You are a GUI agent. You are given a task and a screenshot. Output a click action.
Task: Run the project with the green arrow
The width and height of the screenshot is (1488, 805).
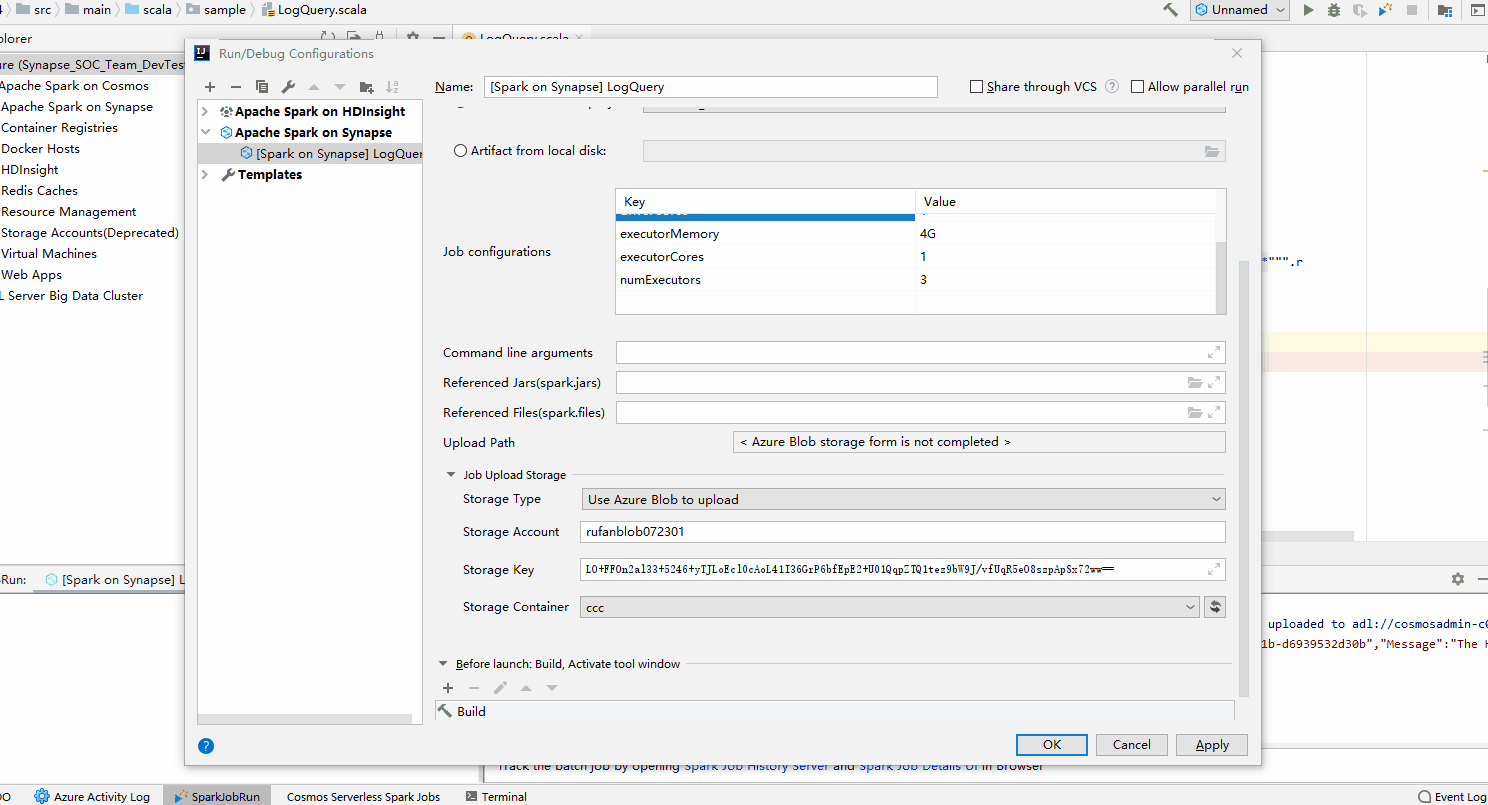(1310, 9)
